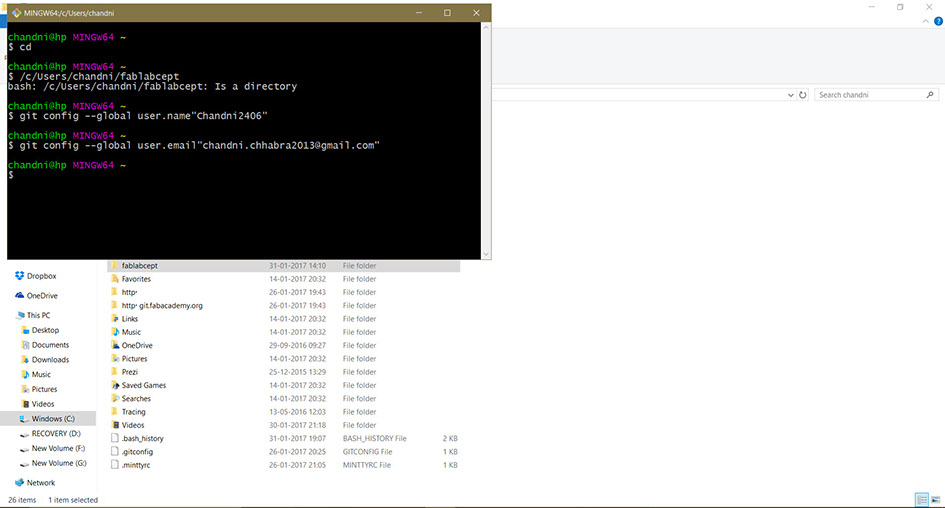Click the MINTTYRC File type cell

point(366,465)
